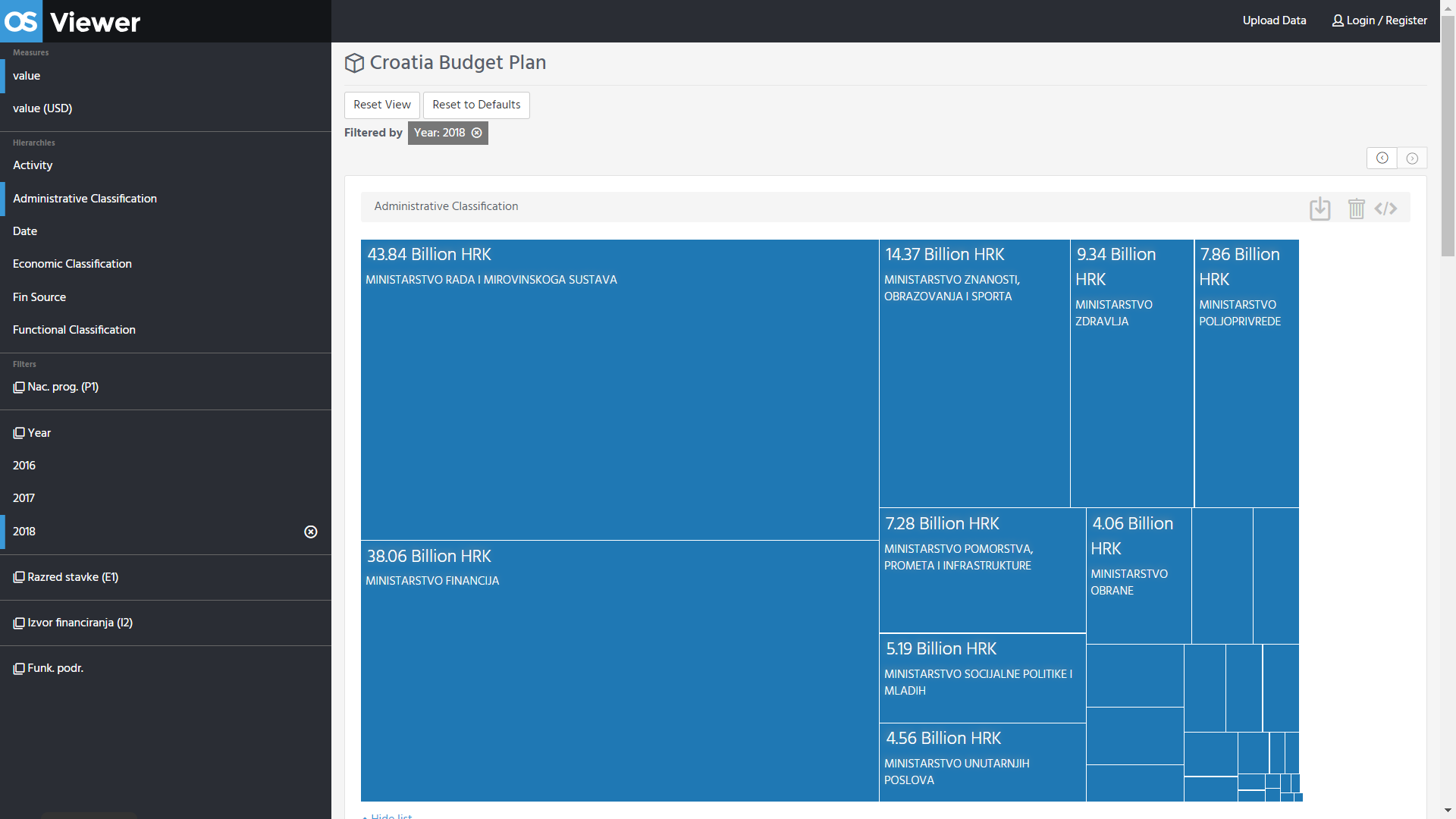
Task: Open the Ministarstvo financija tile
Action: pos(620,671)
